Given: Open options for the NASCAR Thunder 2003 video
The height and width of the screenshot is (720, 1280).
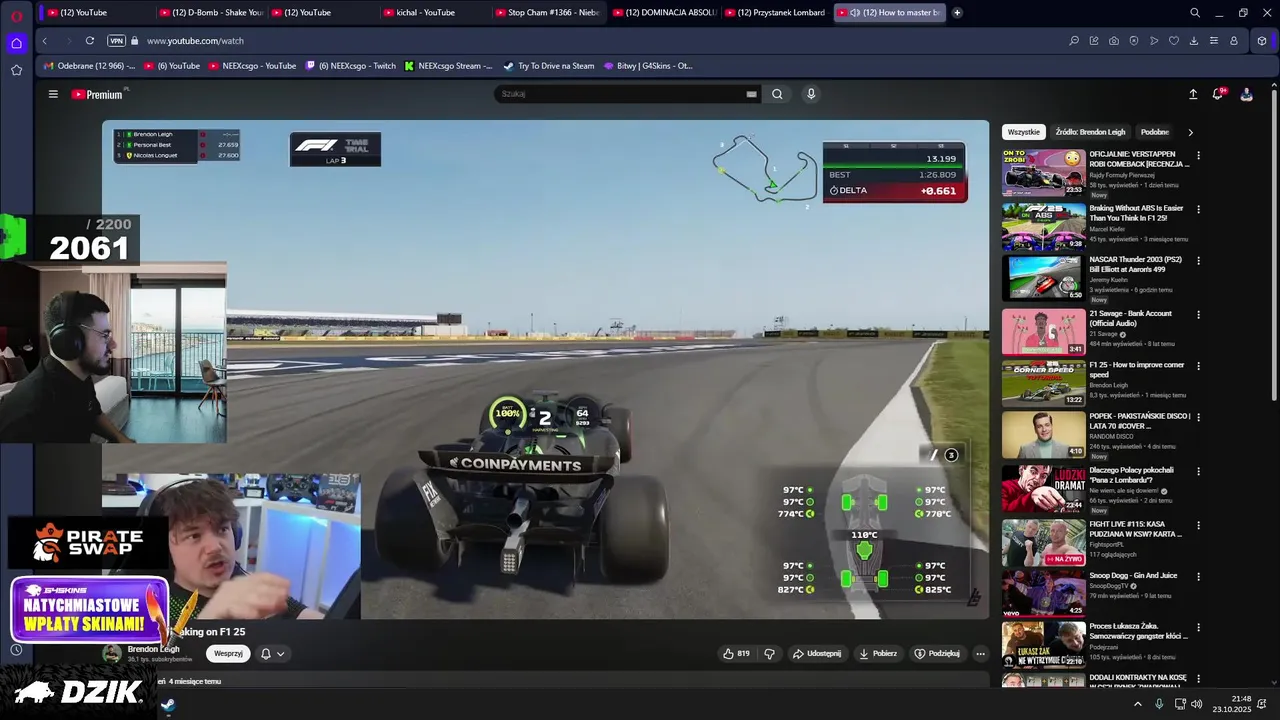Looking at the screenshot, I should coord(1198,261).
